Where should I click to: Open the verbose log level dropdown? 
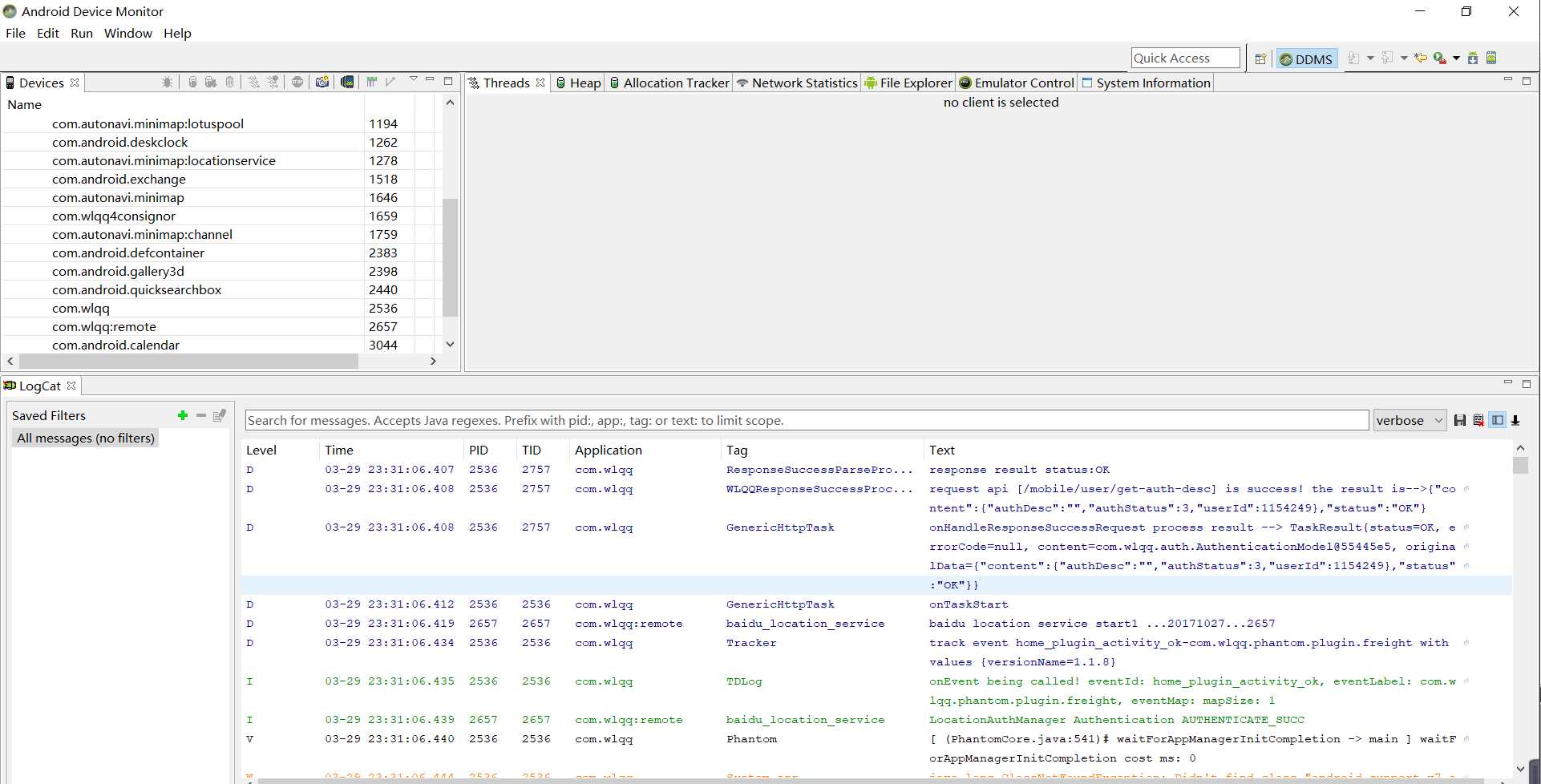click(x=1410, y=420)
